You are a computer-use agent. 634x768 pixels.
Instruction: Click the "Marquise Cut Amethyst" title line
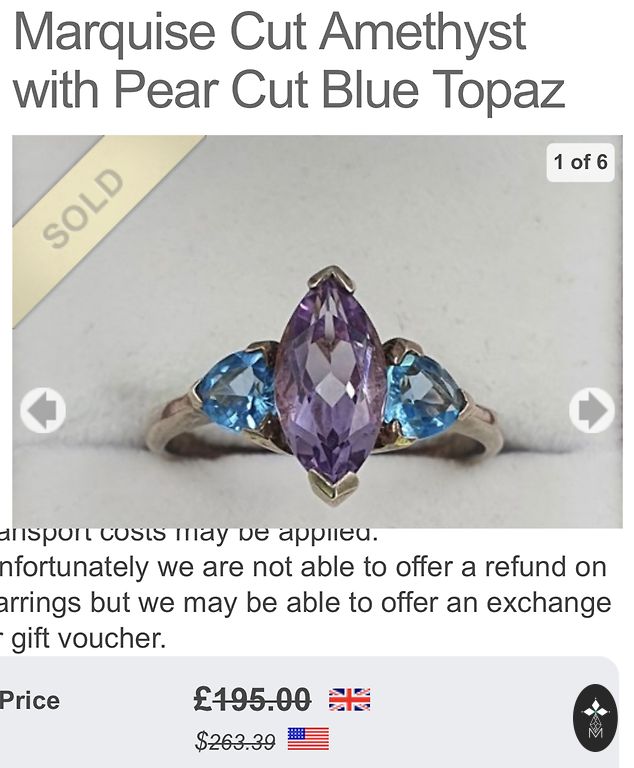tap(269, 33)
